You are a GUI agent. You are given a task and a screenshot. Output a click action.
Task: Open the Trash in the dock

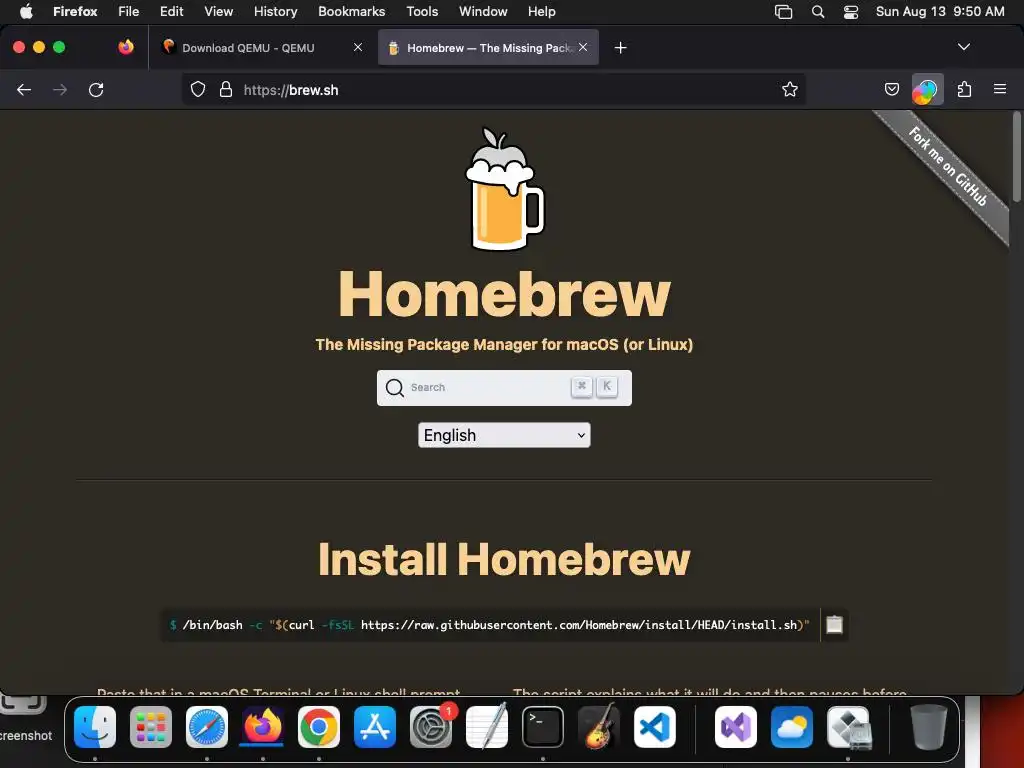(929, 727)
